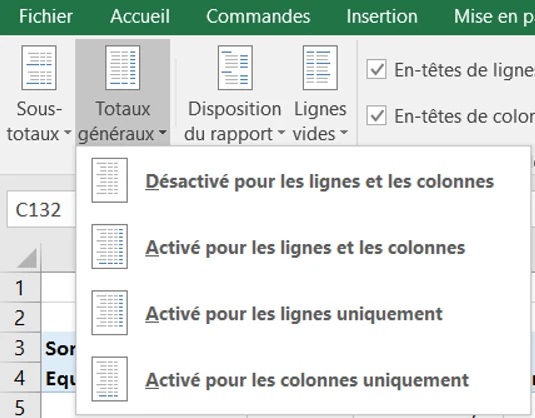Expand the Disposition du rapport dropdown
535x418 pixels.
(x=281, y=132)
